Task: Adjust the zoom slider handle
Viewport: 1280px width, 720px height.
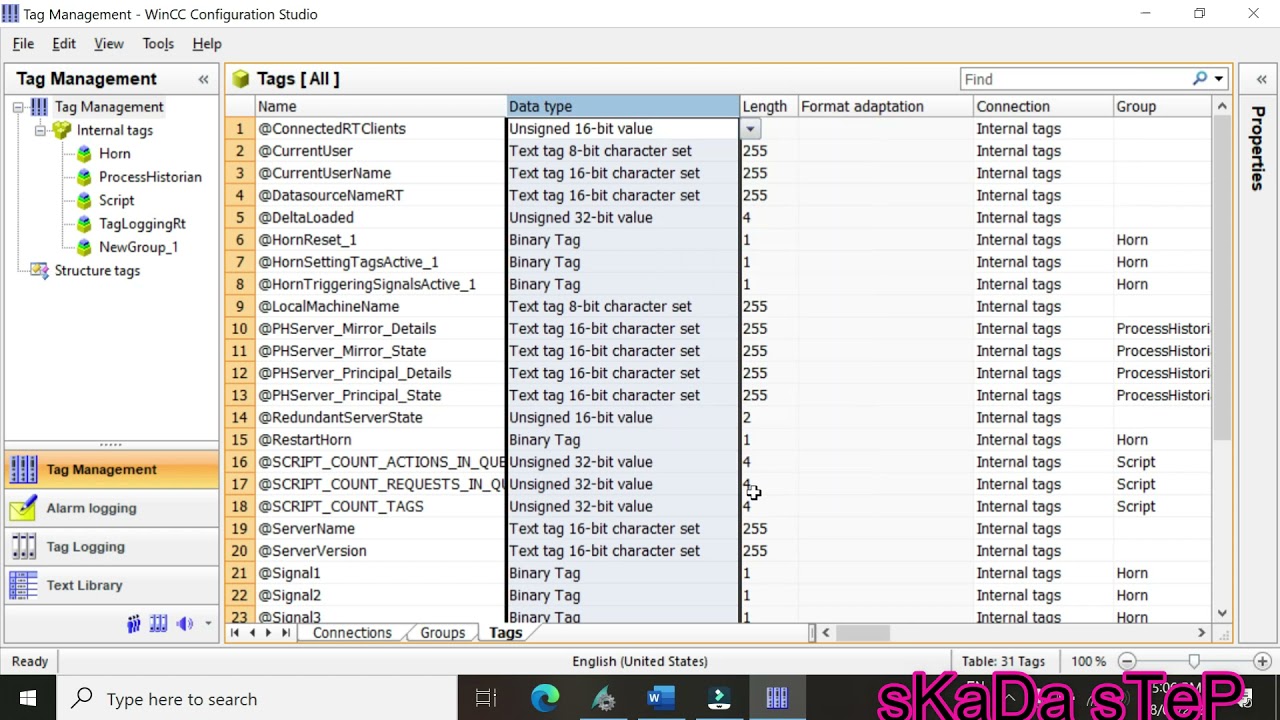Action: [x=1194, y=661]
